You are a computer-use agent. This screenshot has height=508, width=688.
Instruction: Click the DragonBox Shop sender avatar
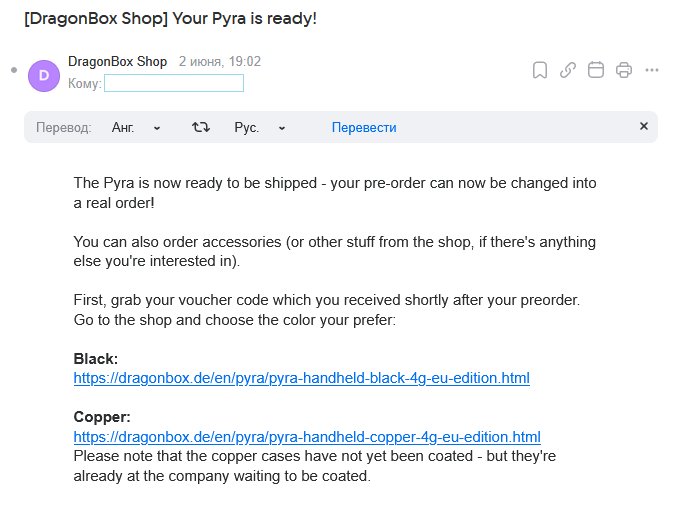(x=44, y=75)
